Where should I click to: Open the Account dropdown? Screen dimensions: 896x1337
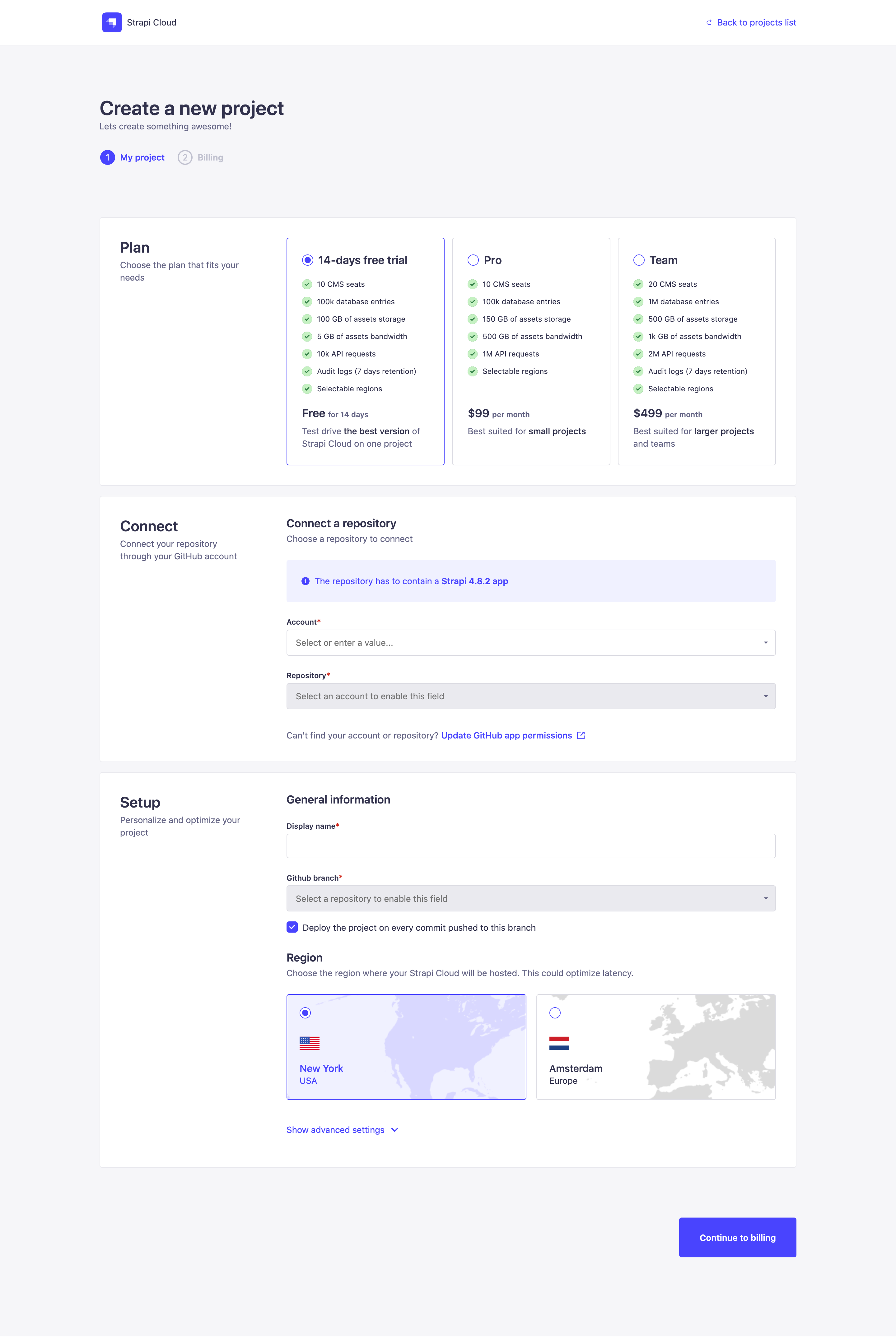531,642
